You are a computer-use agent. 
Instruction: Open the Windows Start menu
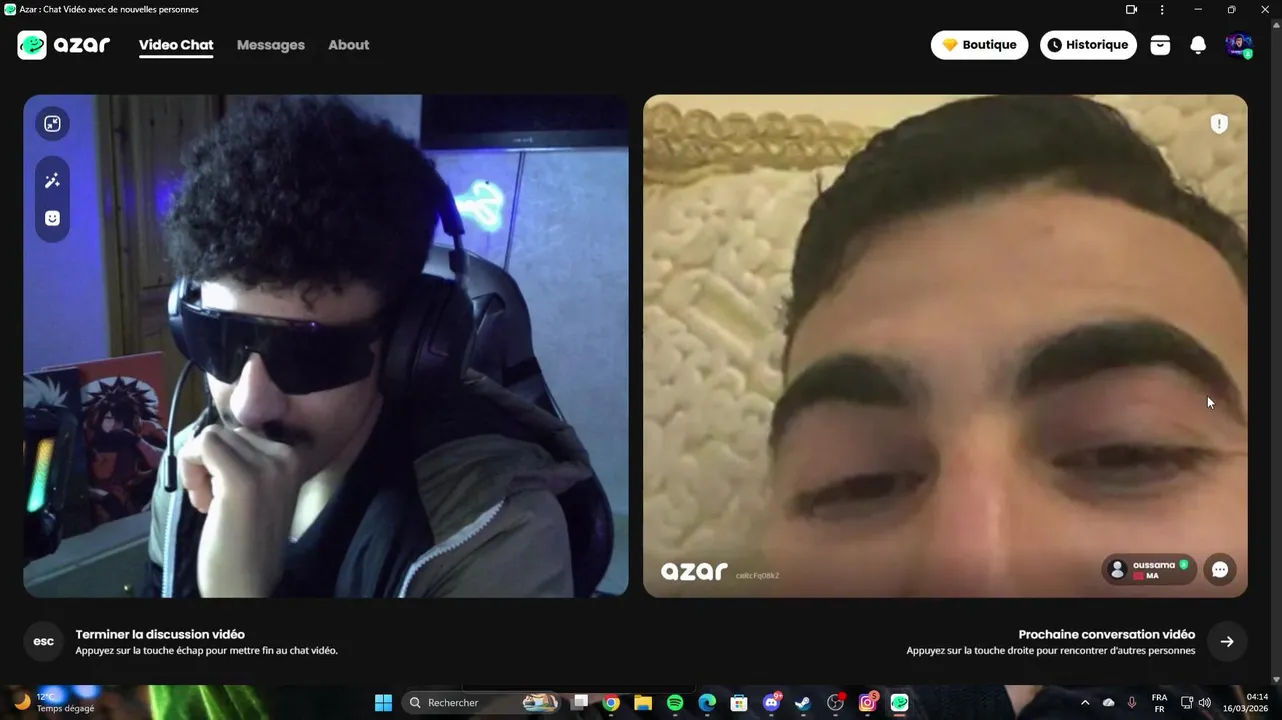[x=383, y=703]
